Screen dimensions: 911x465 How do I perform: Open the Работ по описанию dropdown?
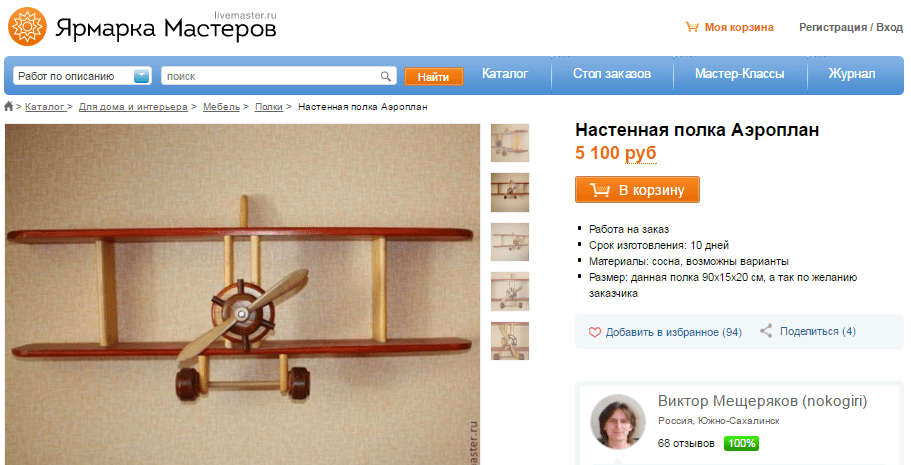pyautogui.click(x=82, y=76)
